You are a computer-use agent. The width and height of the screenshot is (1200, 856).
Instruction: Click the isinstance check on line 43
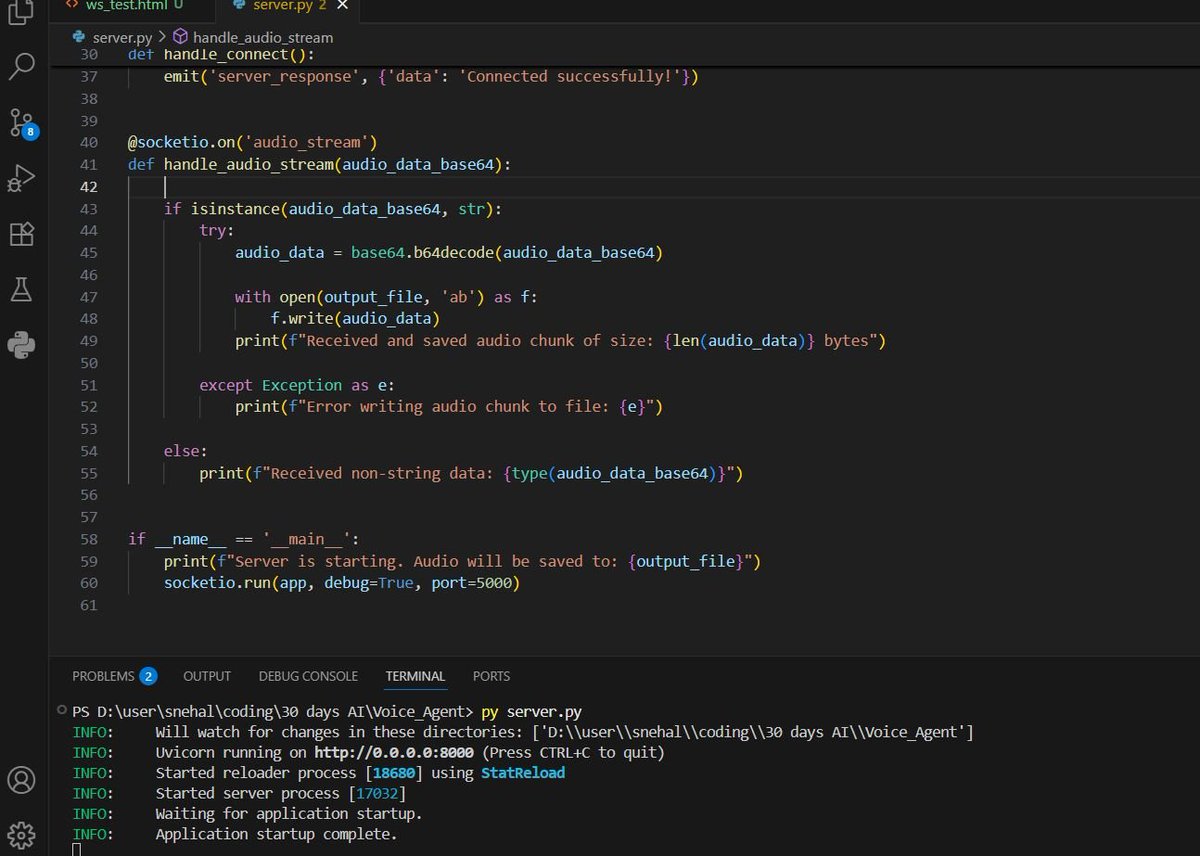333,209
